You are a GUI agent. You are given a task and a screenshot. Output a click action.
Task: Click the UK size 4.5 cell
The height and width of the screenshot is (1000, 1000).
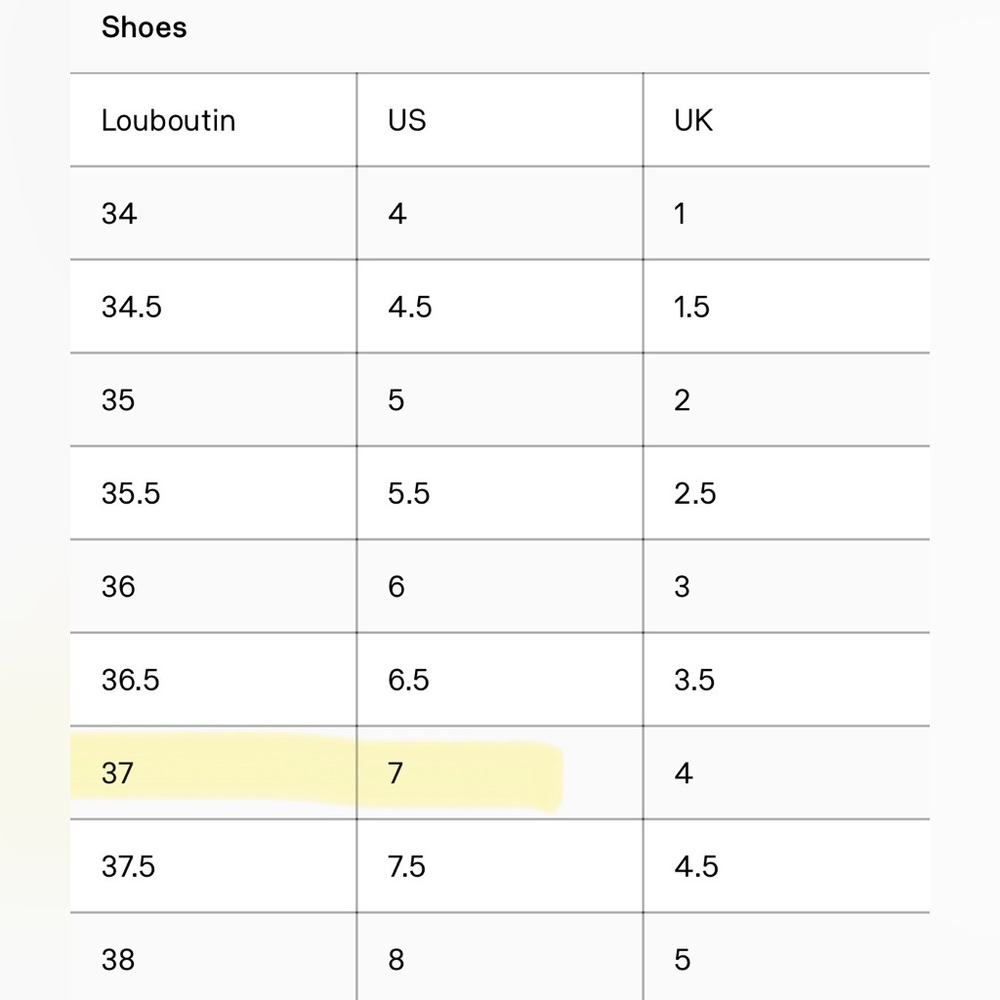tap(786, 866)
